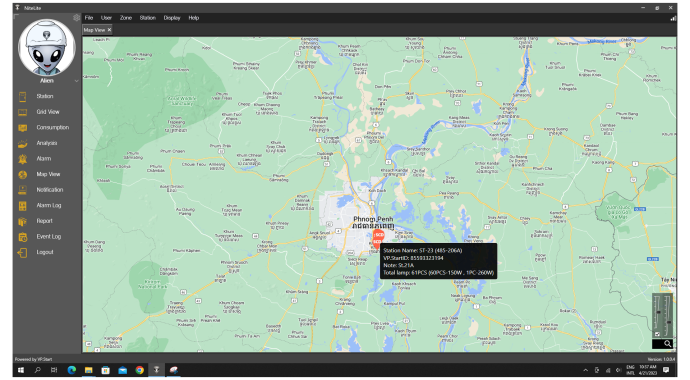
Task: Open Grid View from sidebar
Action: click(x=48, y=112)
